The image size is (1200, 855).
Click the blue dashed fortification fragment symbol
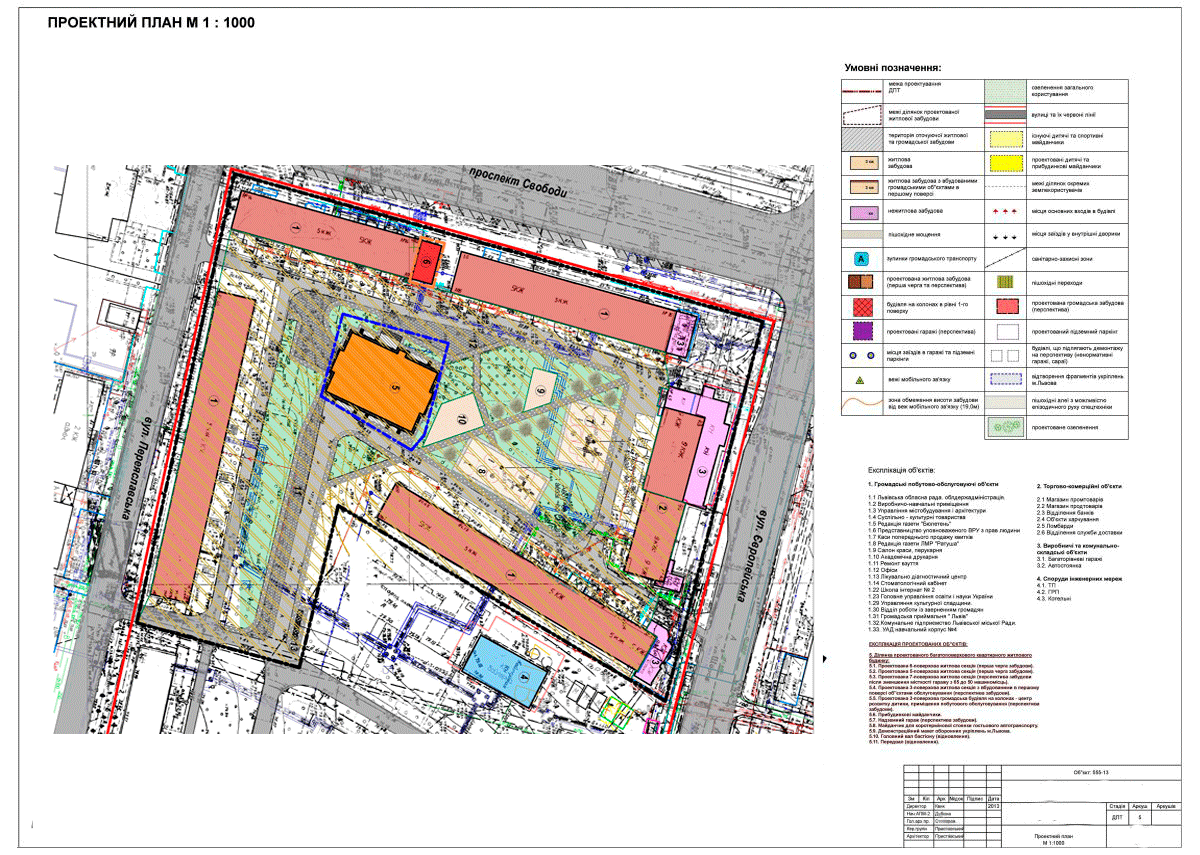tap(1007, 380)
